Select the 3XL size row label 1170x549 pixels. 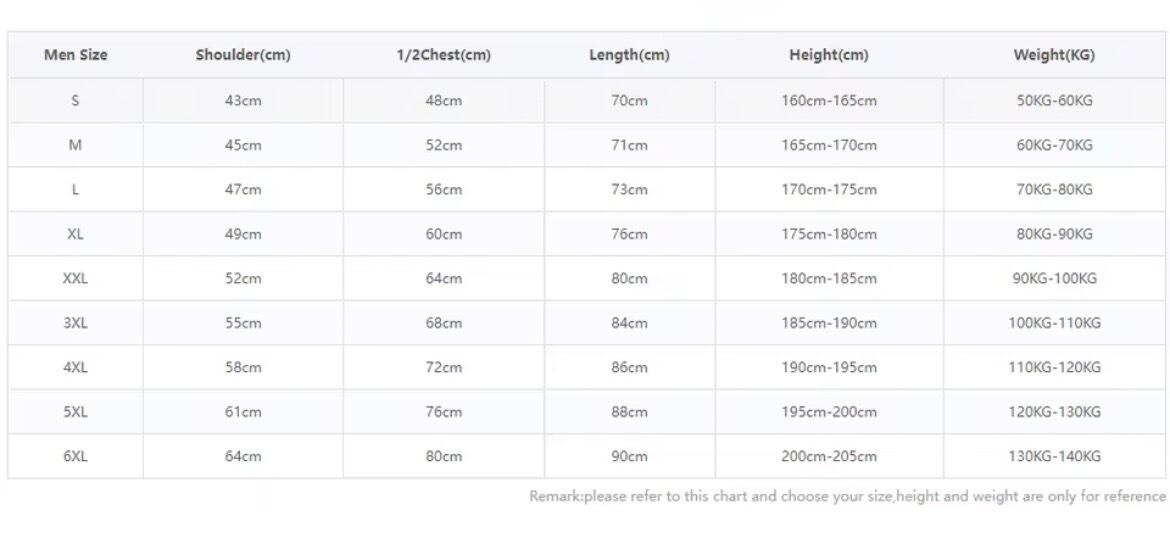(x=75, y=323)
